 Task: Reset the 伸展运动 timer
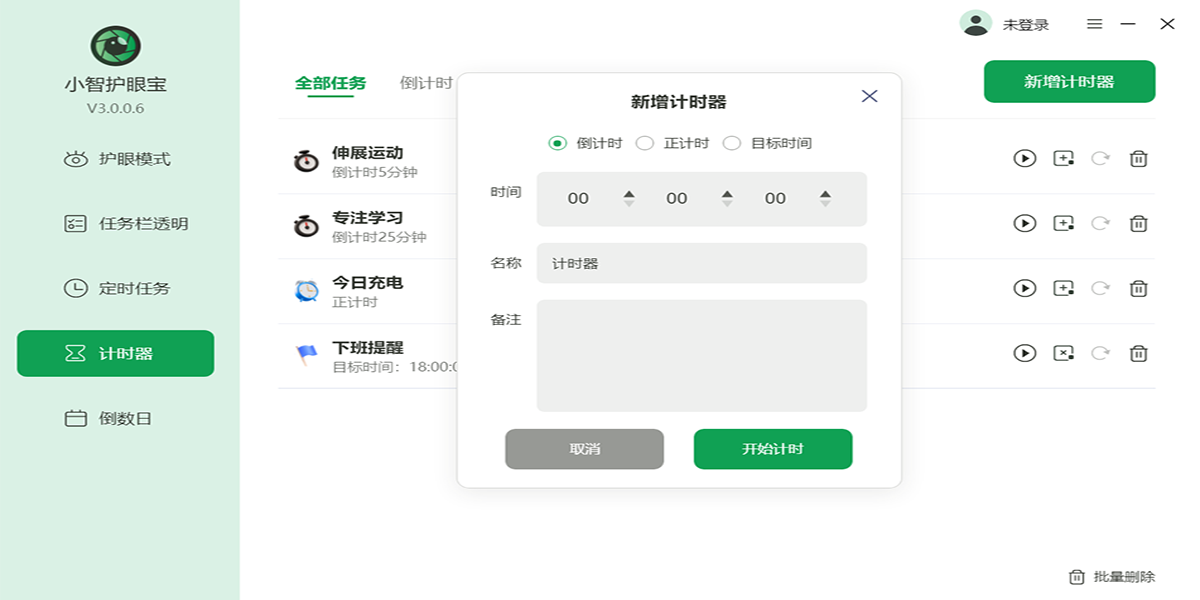point(1101,158)
